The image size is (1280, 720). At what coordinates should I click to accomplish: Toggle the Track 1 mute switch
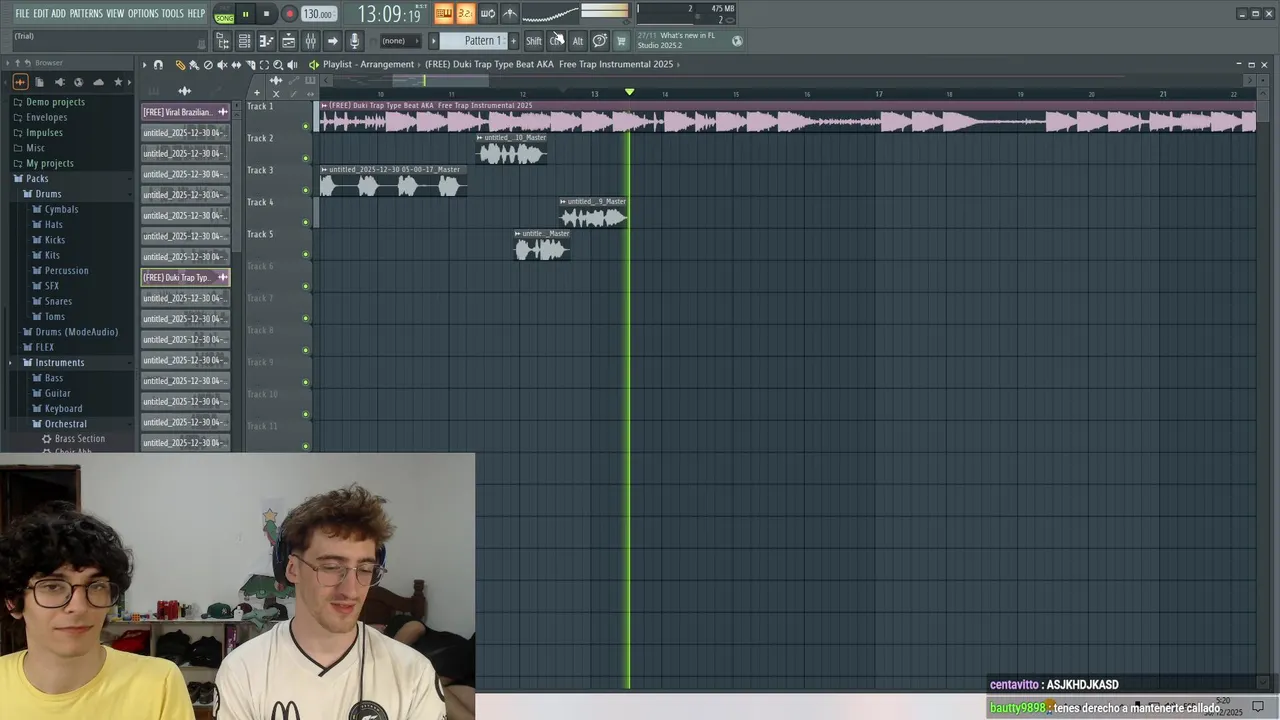(x=306, y=126)
